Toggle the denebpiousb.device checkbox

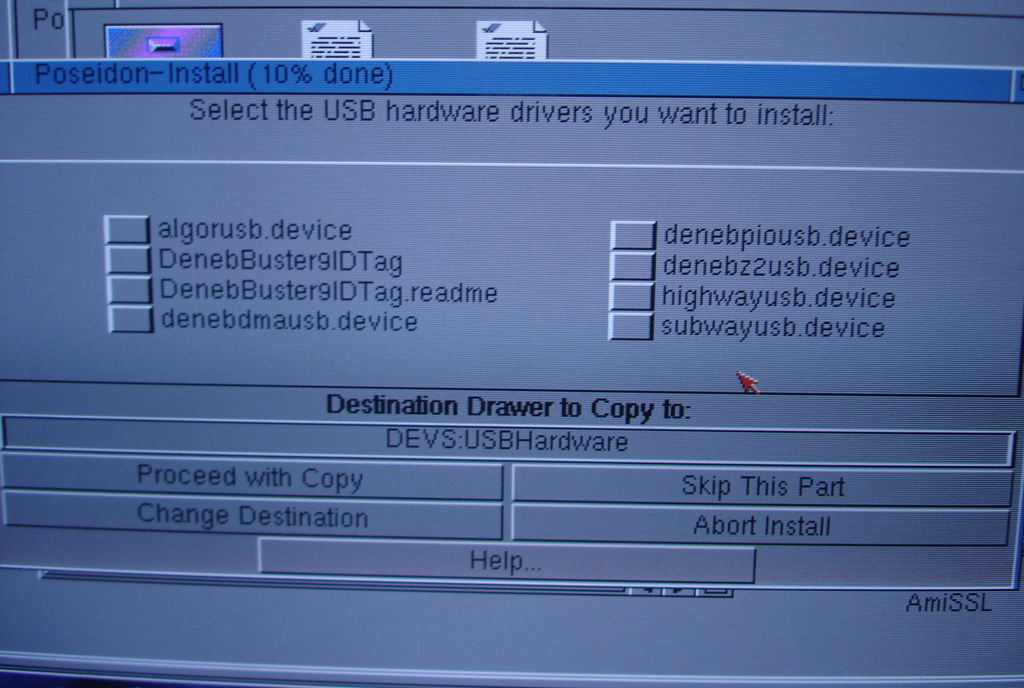tap(633, 235)
